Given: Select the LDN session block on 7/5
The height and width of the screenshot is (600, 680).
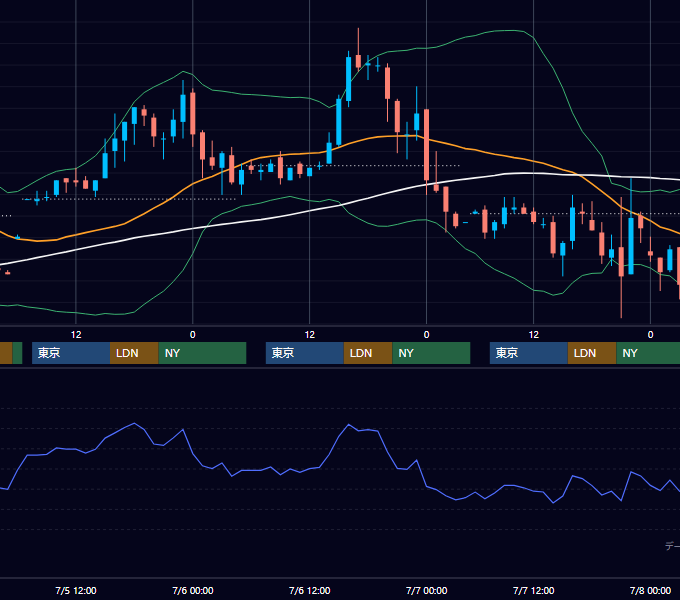Looking at the screenshot, I should point(134,353).
